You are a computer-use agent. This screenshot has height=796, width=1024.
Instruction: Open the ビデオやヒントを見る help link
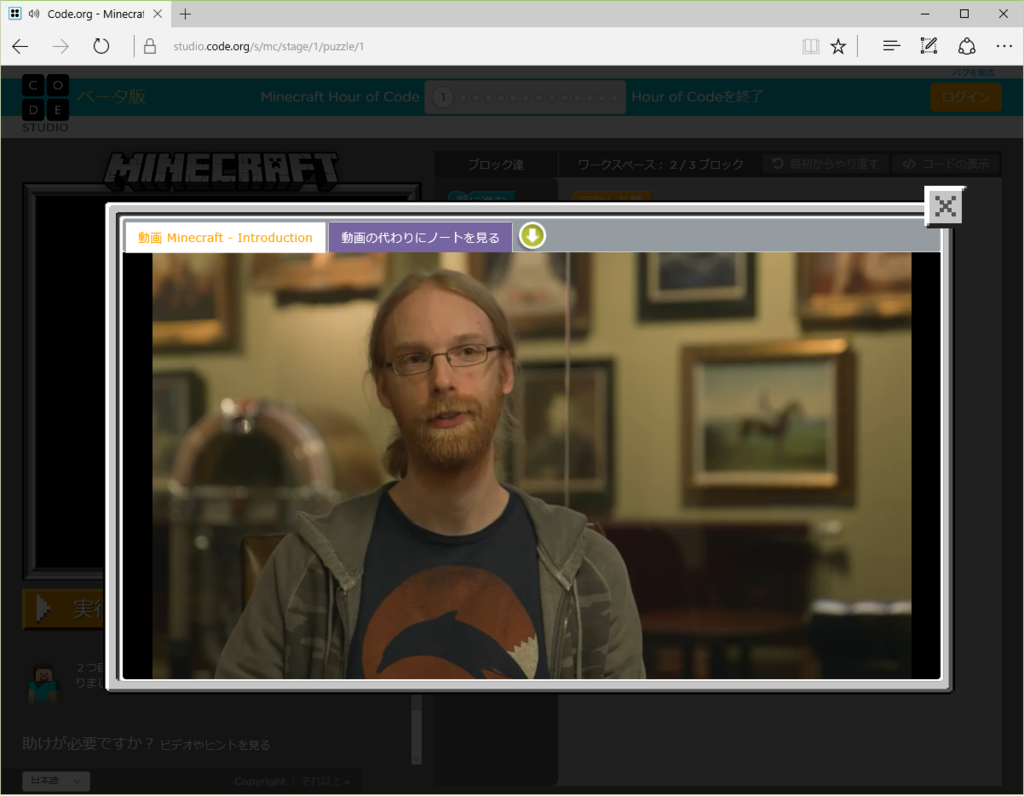click(x=215, y=745)
